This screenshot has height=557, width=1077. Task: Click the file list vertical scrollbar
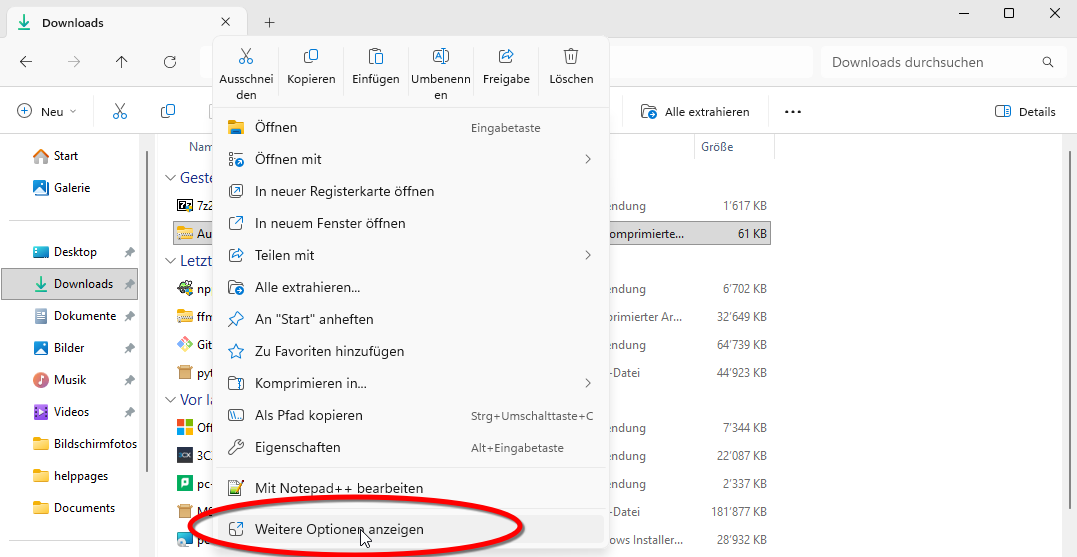(x=1068, y=330)
